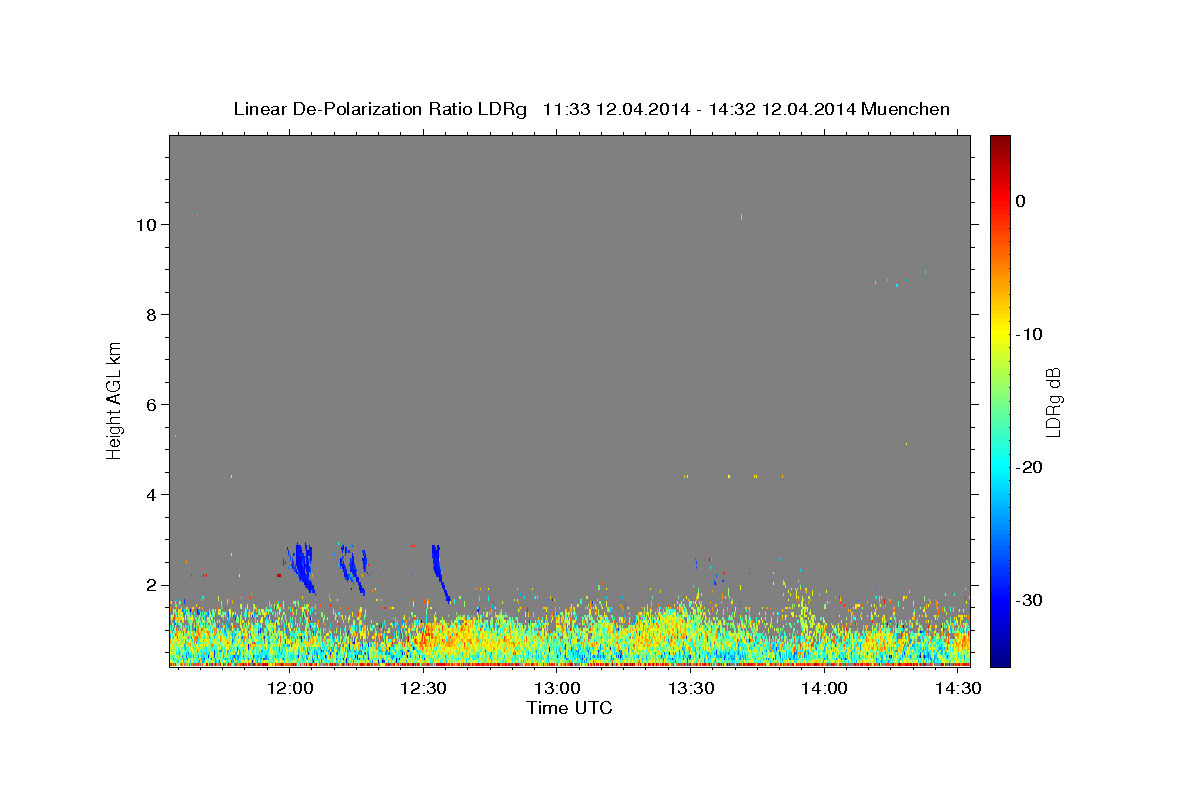Click the 'Height AGL km' axis label
Screen dimensions: 1200x800
pyautogui.click(x=114, y=400)
